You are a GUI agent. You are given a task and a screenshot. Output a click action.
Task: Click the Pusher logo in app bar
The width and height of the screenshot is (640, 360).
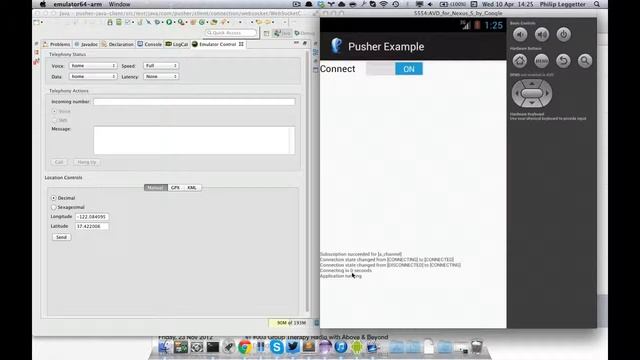pos(336,46)
